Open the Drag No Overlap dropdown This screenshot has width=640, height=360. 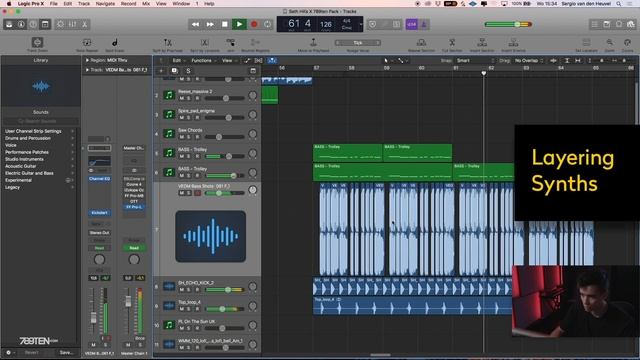click(529, 61)
